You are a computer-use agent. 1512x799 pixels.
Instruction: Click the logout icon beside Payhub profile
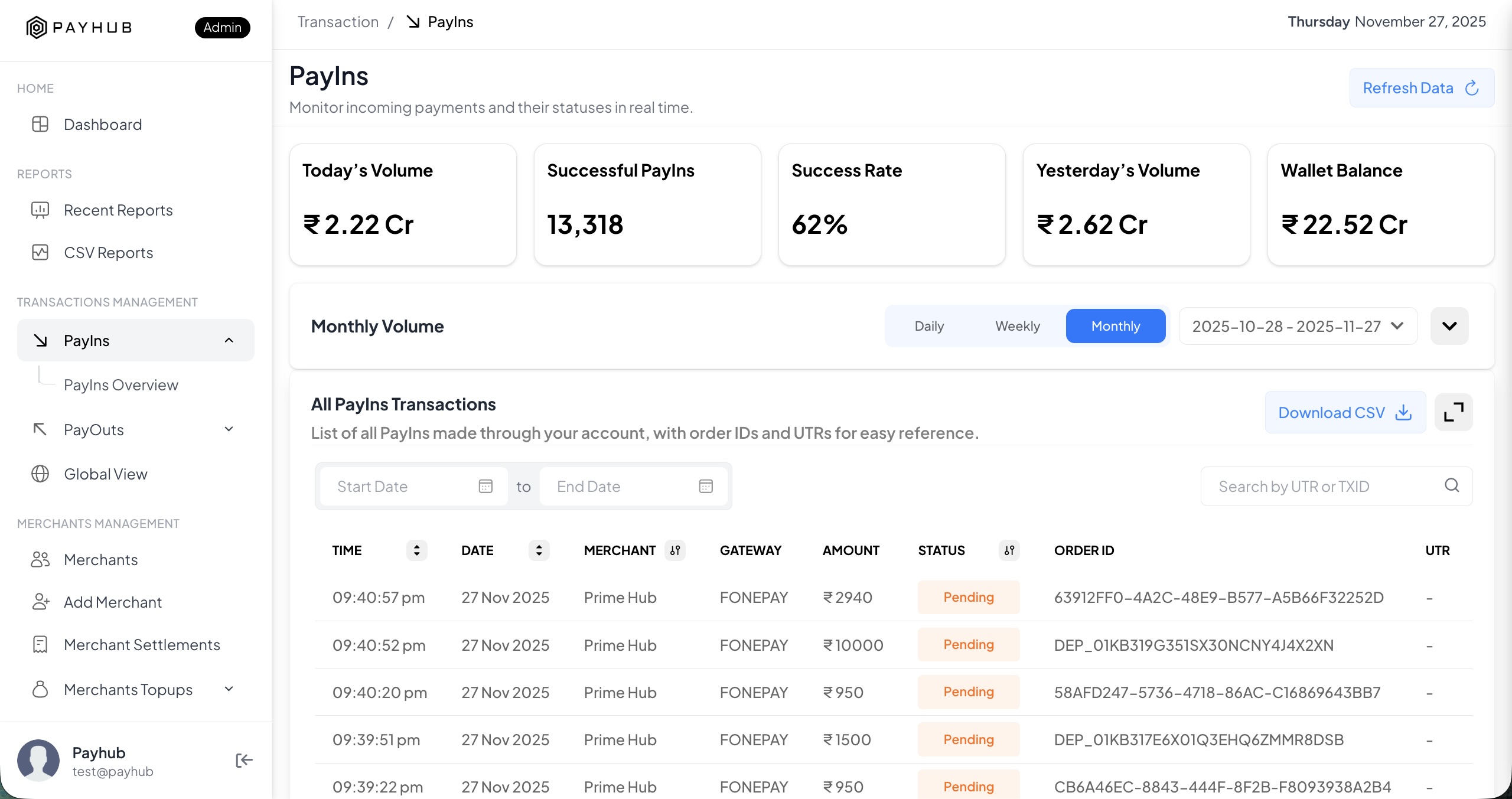click(x=244, y=760)
